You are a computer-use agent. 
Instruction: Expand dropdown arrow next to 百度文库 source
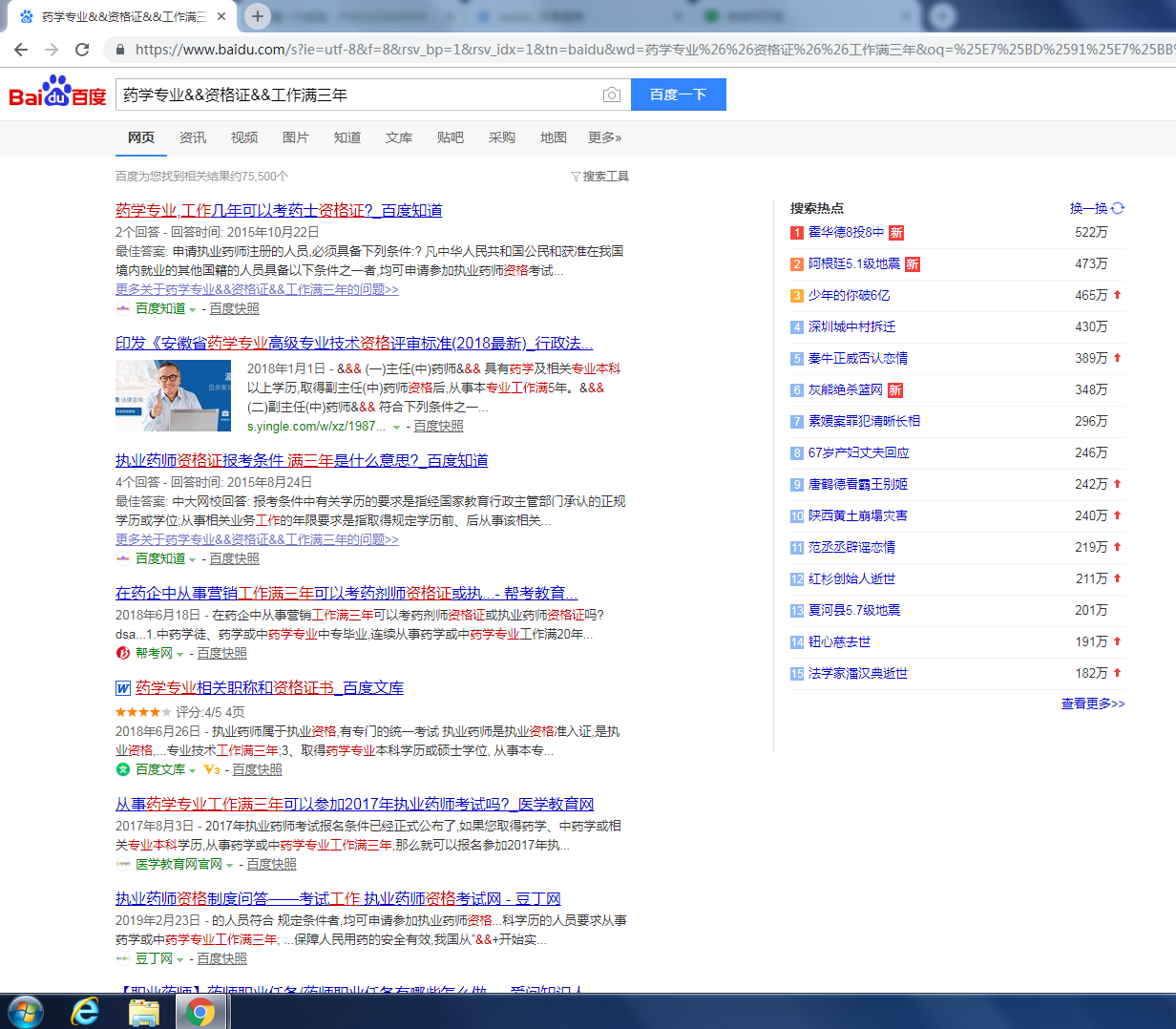tap(192, 770)
